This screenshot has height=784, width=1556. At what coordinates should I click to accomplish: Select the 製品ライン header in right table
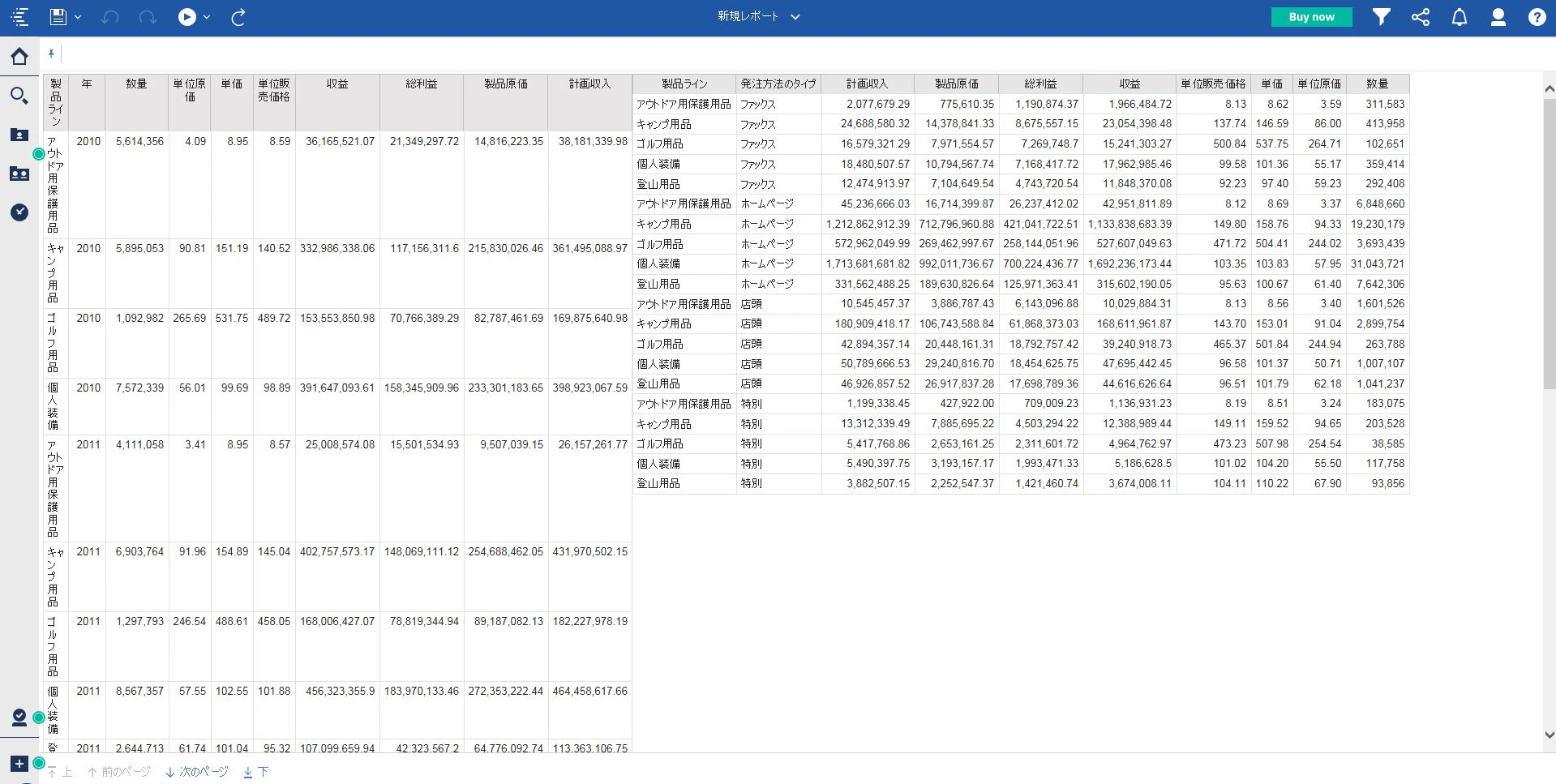684,84
